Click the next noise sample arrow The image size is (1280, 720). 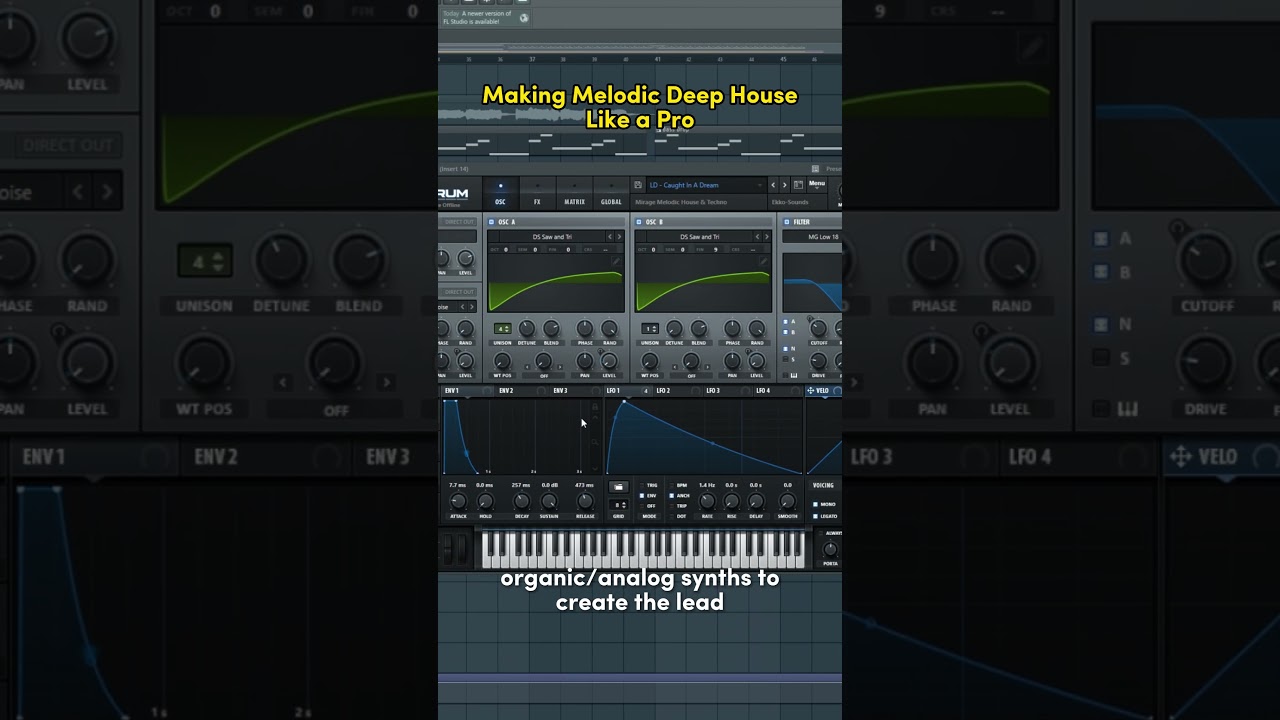[472, 307]
